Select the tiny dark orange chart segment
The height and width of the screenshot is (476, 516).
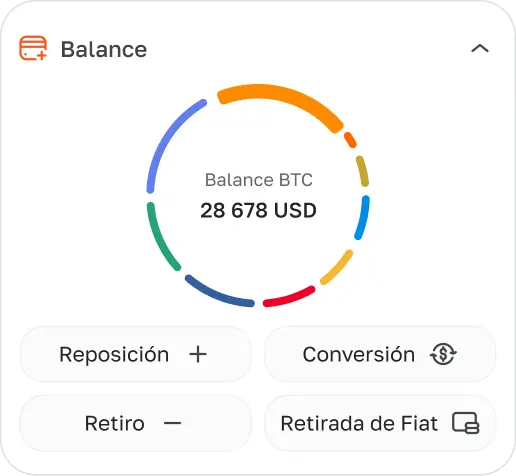(350, 140)
